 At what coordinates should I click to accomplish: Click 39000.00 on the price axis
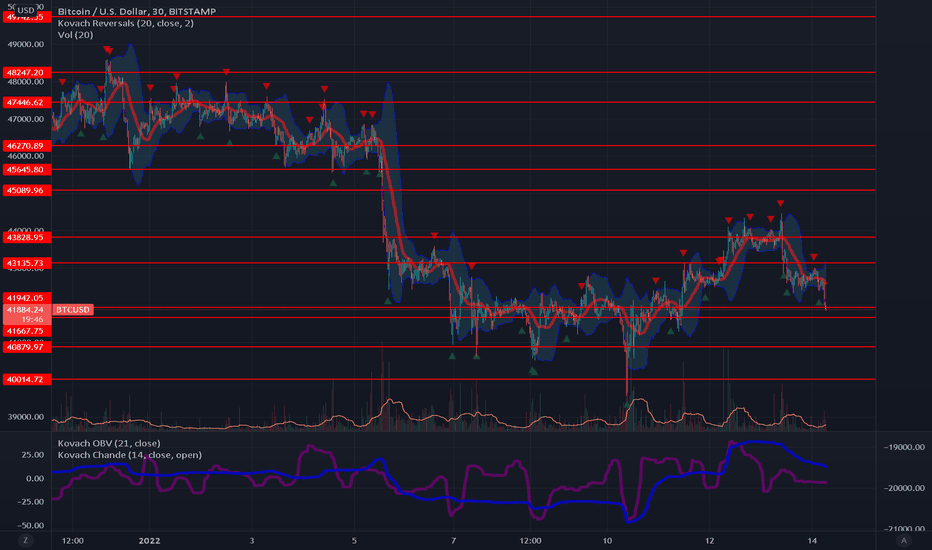coord(26,417)
